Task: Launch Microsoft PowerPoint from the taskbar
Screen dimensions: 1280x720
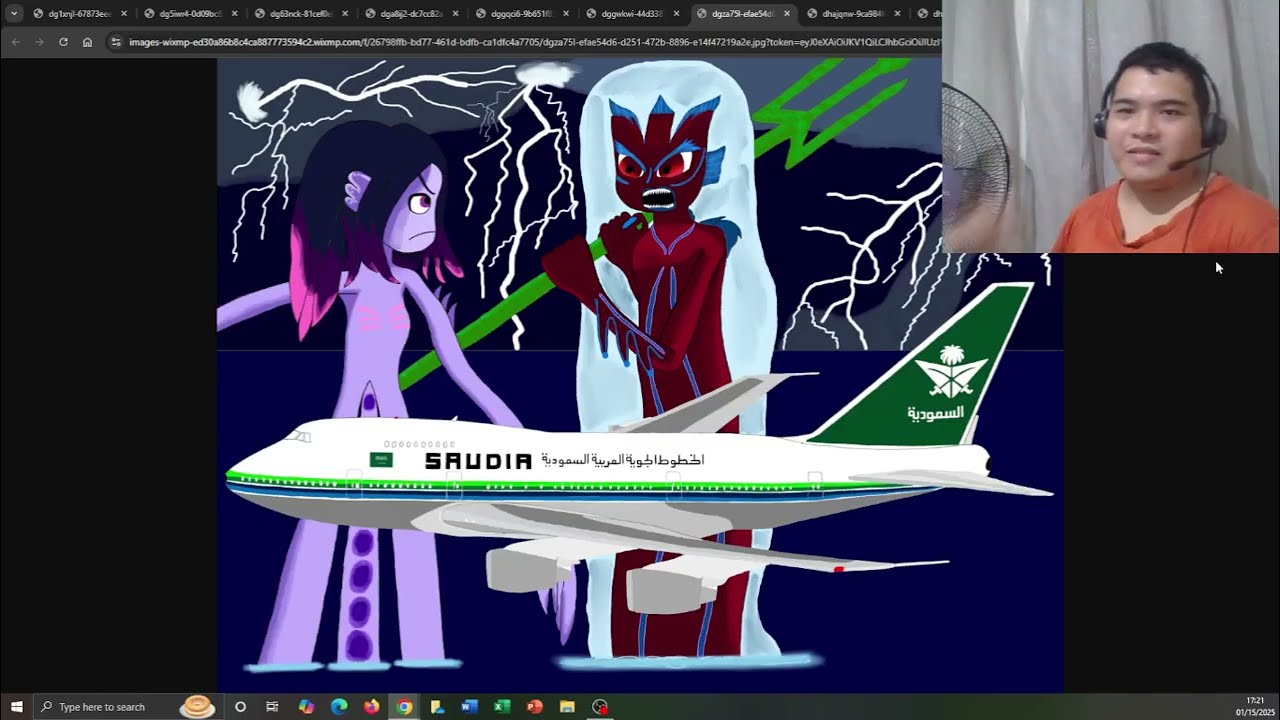Action: click(534, 707)
